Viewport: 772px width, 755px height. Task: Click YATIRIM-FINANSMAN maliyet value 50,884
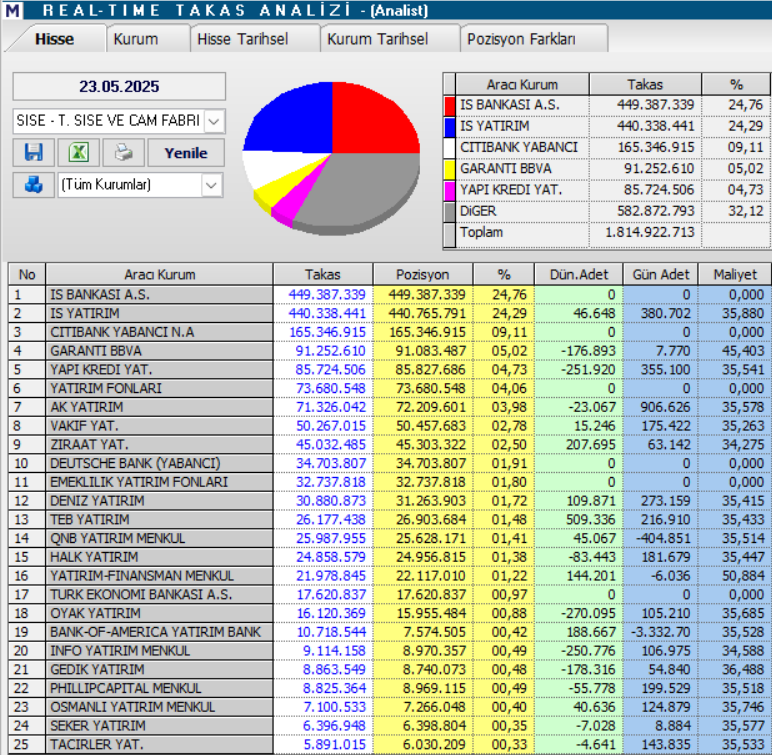coord(743,576)
